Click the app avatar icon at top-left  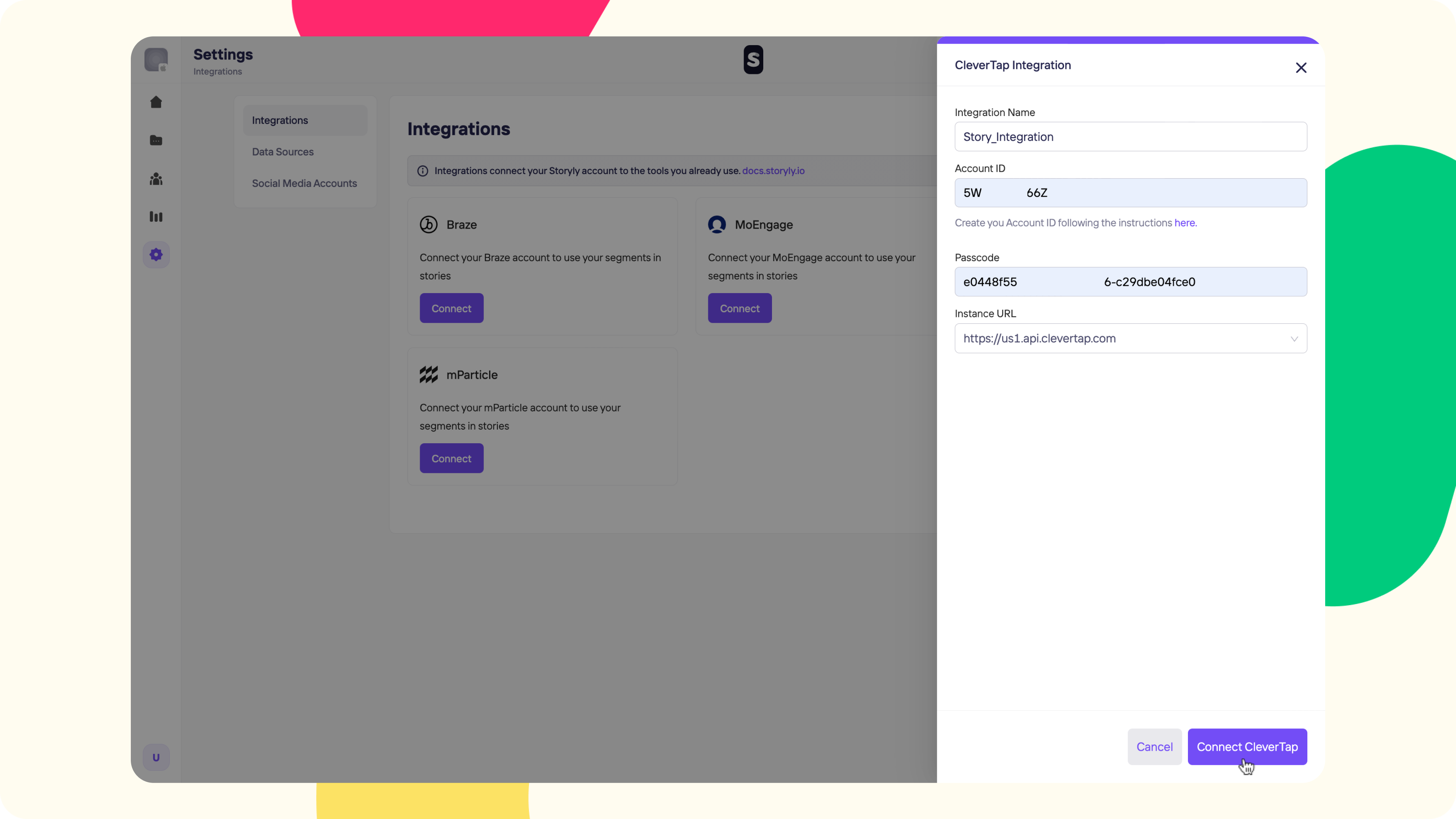pos(156,60)
